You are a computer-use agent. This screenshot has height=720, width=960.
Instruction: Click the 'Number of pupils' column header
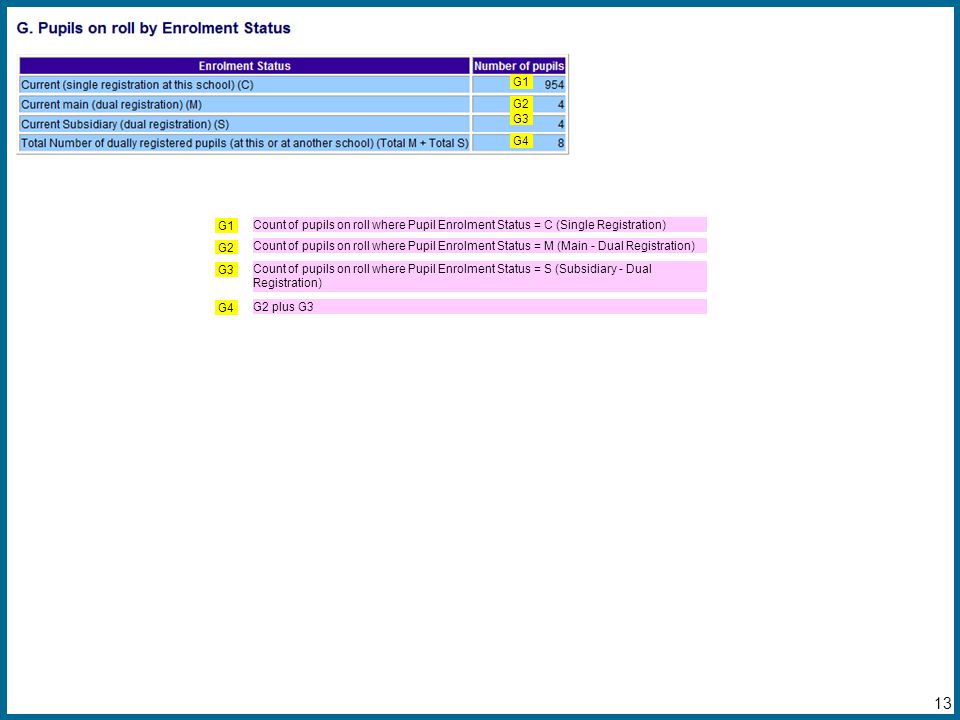(x=519, y=66)
